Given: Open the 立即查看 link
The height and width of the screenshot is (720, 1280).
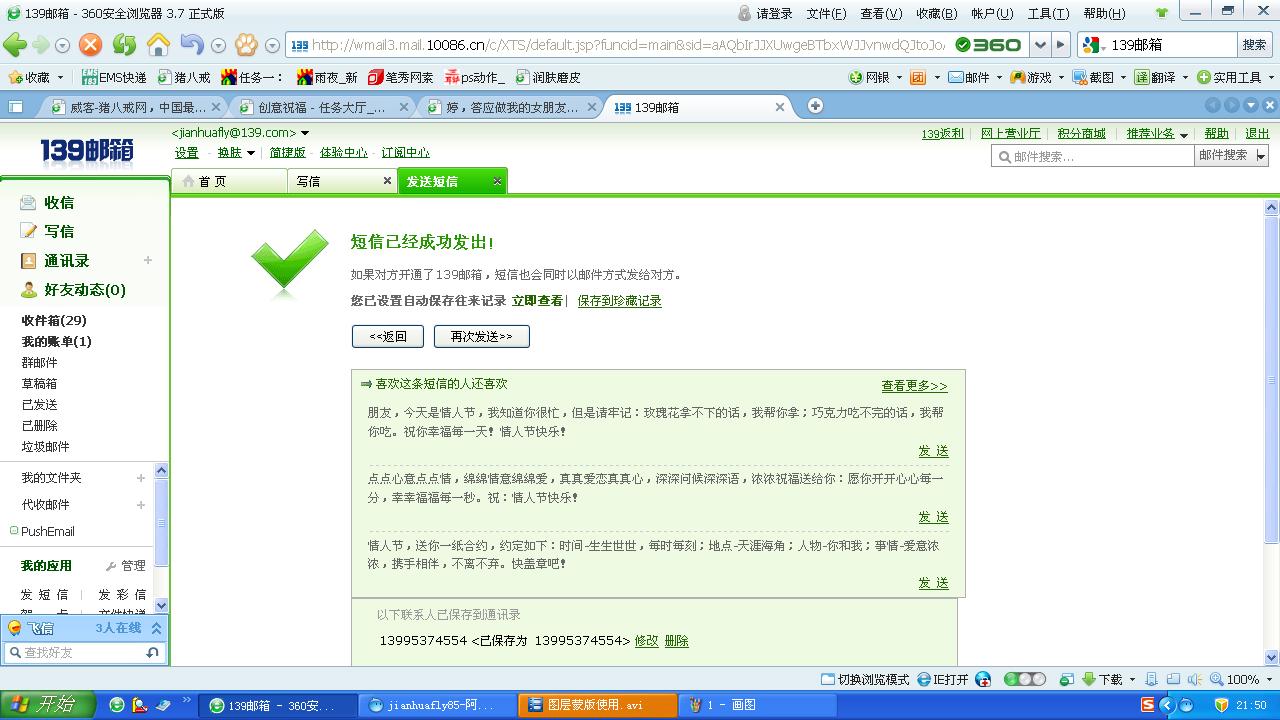Looking at the screenshot, I should click(x=537, y=301).
